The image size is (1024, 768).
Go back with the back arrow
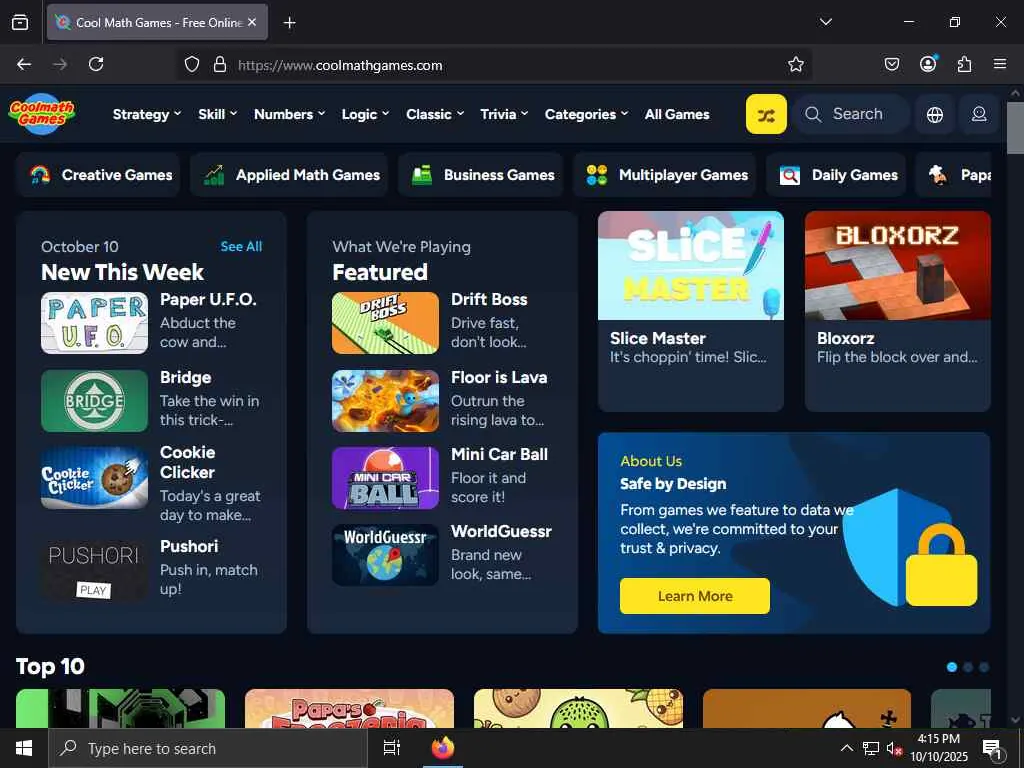24,64
